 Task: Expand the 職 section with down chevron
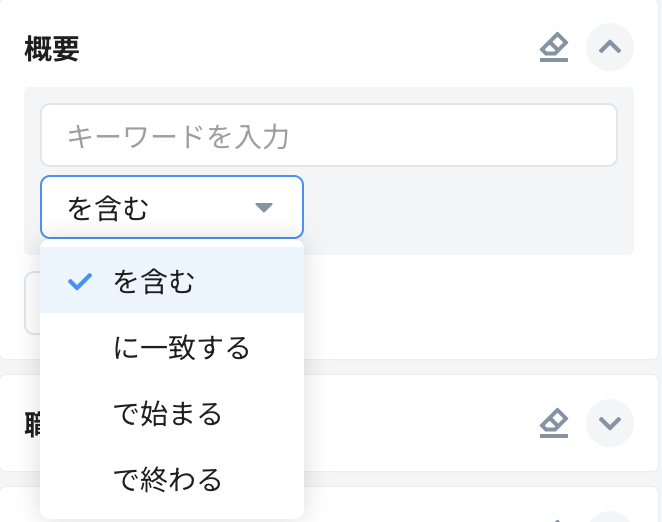(x=610, y=423)
